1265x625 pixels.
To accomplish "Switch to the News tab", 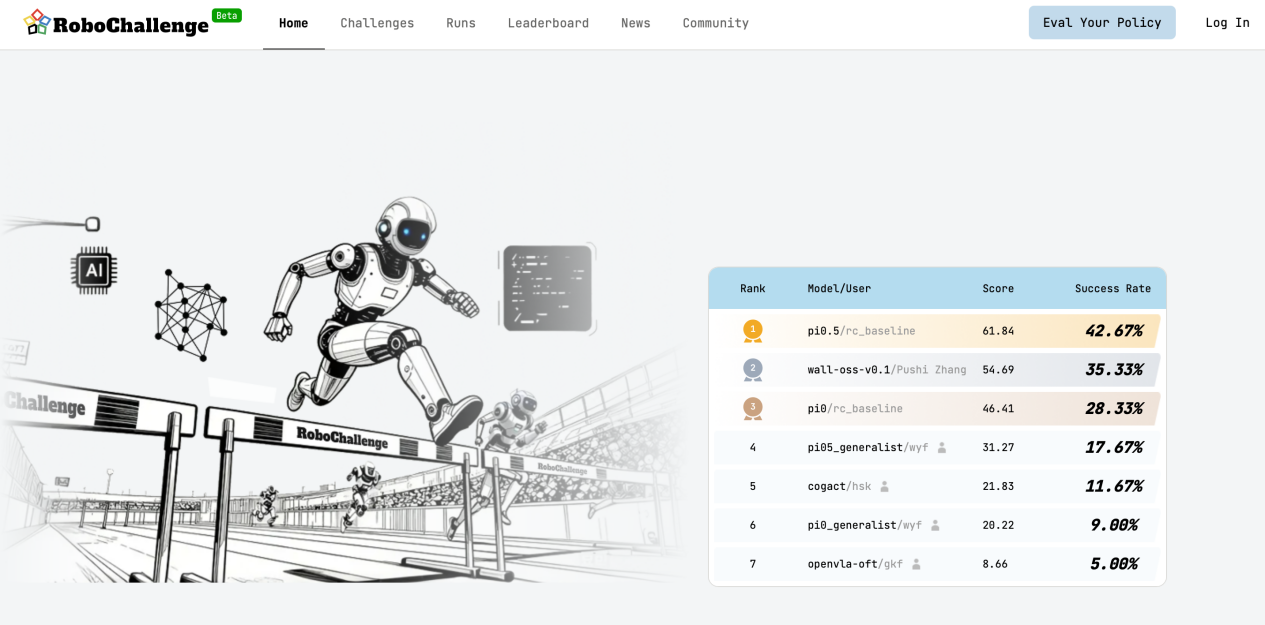I will pos(635,23).
